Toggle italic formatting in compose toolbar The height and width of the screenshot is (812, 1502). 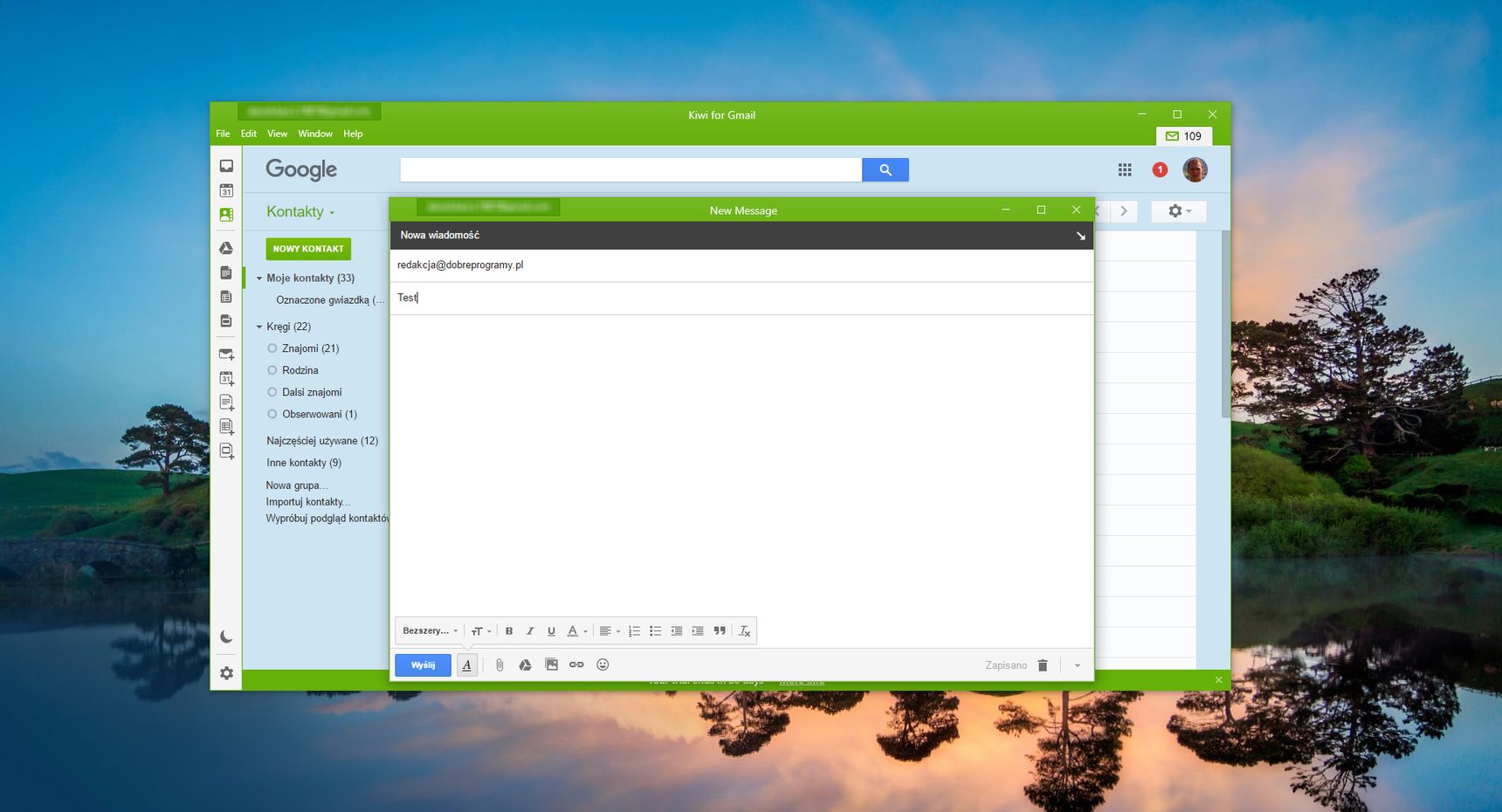(x=530, y=631)
